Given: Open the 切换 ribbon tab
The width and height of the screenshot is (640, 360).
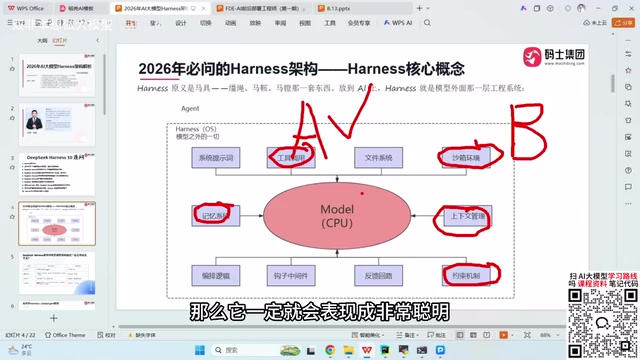Looking at the screenshot, I should (x=205, y=23).
